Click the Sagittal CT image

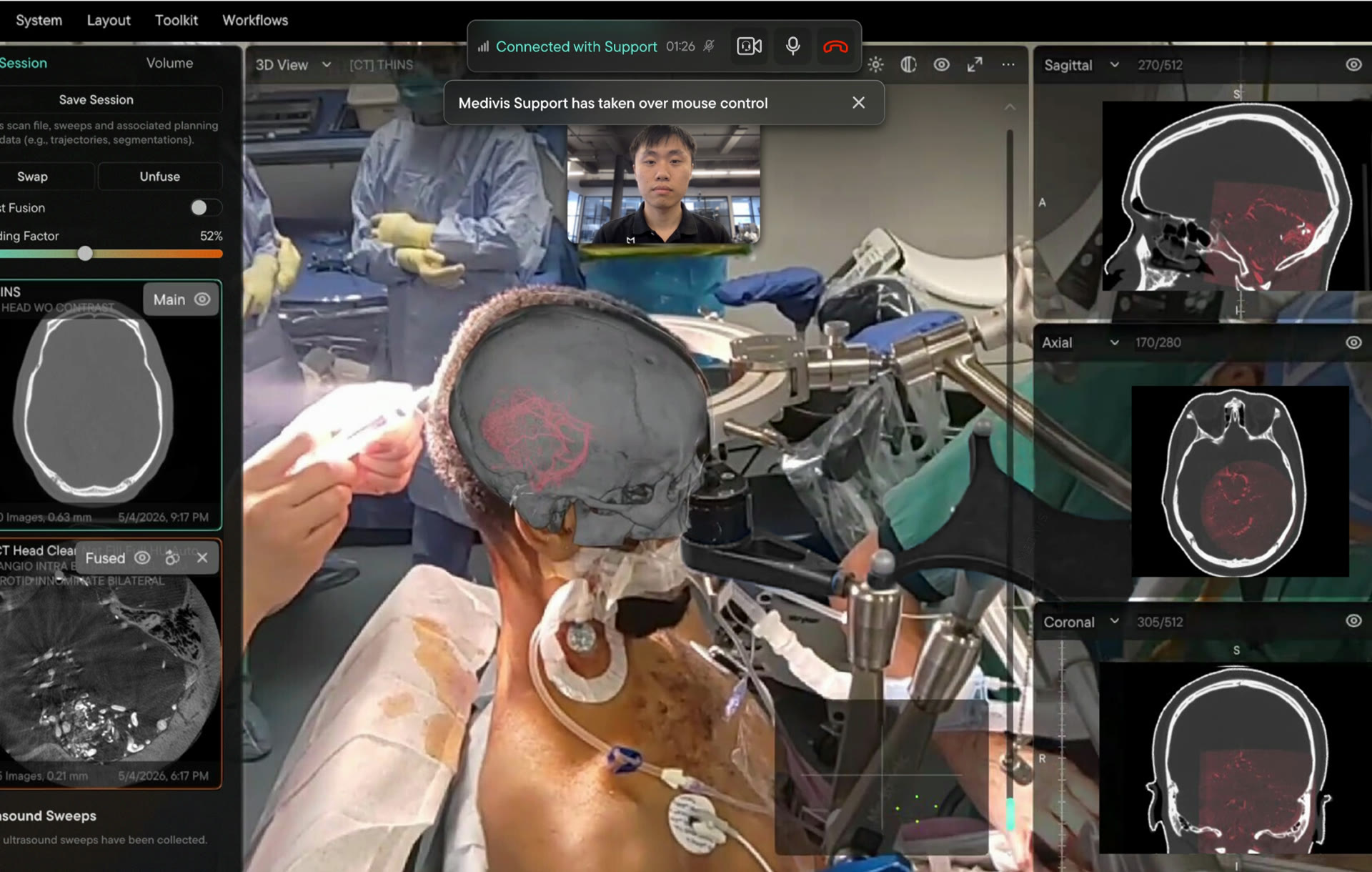(x=1236, y=196)
